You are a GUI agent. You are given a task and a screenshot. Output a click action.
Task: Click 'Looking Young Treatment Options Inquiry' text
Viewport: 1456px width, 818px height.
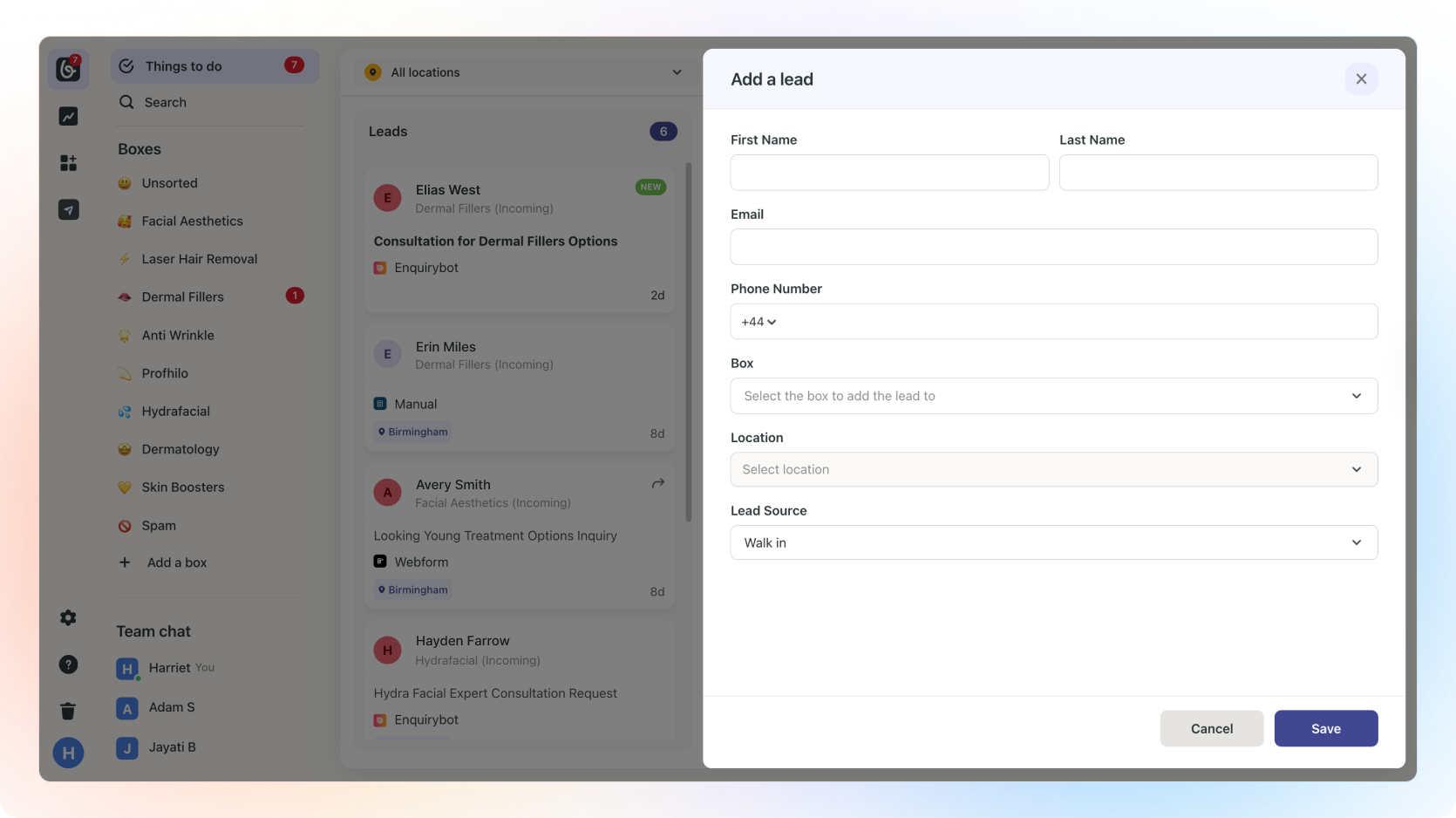coord(495,535)
